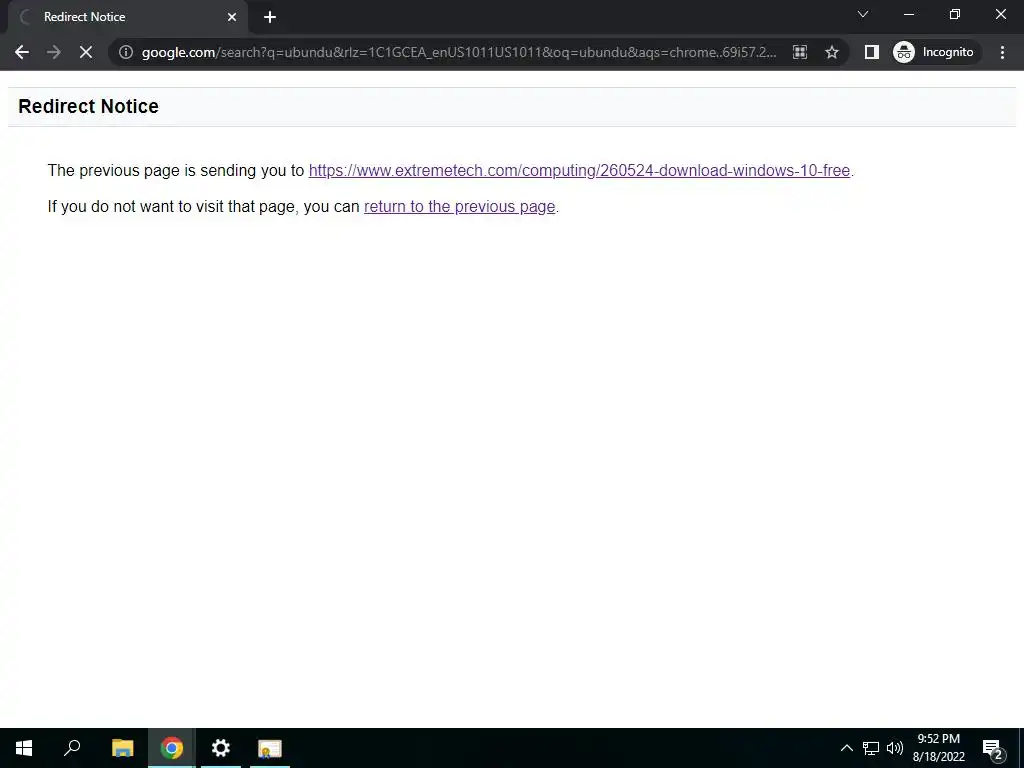Stop loading the page with the X button
Screen dimensions: 1024x768
[86, 52]
